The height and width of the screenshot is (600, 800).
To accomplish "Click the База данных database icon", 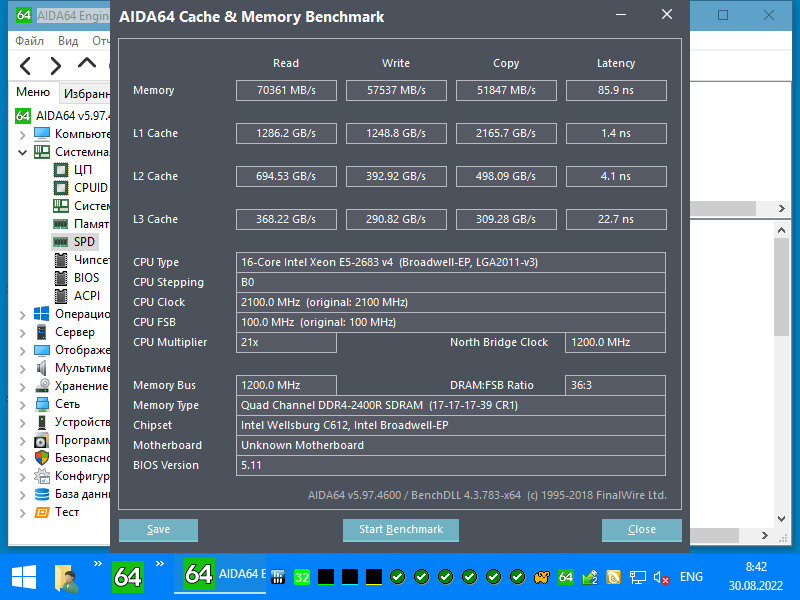I will coord(42,494).
